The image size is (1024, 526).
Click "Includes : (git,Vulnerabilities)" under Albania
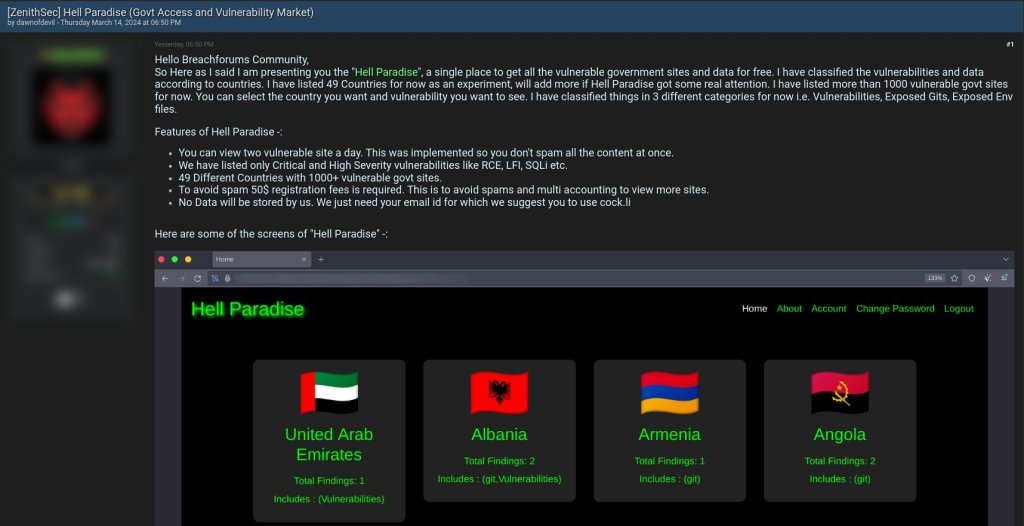tap(500, 479)
